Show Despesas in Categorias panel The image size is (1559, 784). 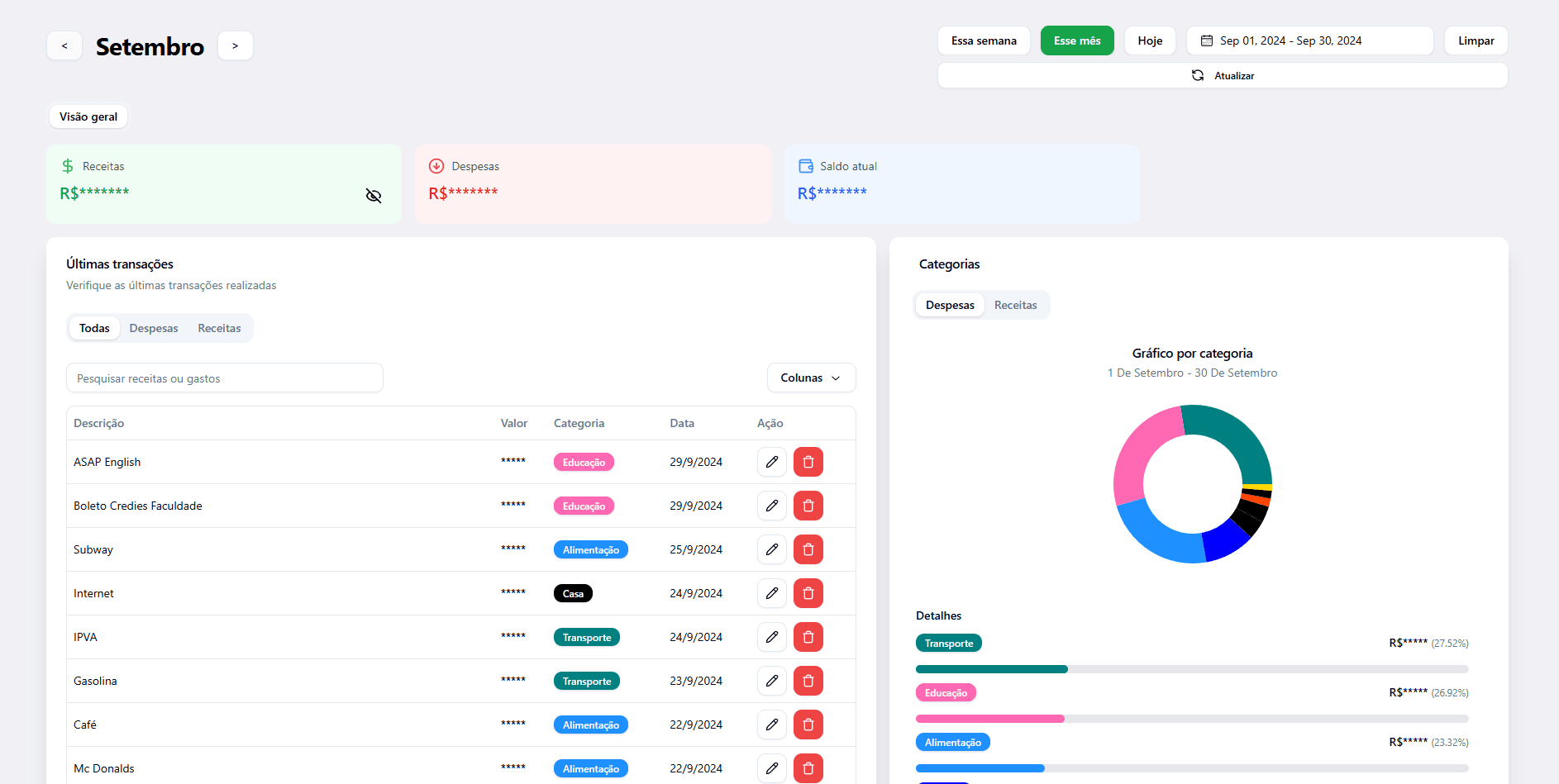pyautogui.click(x=950, y=305)
